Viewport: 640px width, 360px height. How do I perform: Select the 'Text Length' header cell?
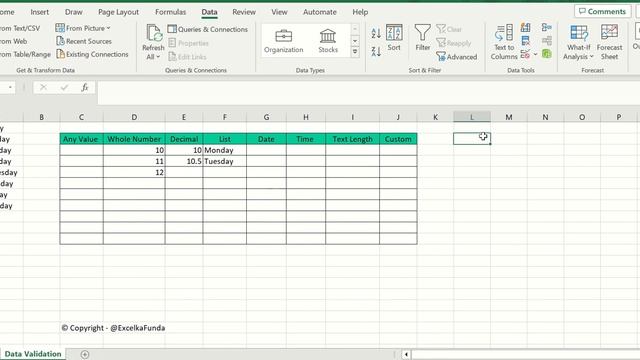click(x=352, y=139)
